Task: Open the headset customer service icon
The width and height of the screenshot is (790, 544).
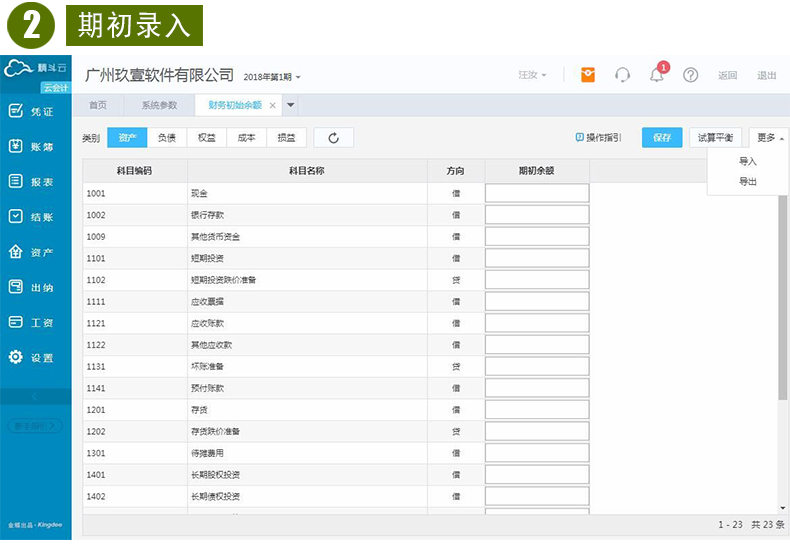Action: tap(622, 75)
